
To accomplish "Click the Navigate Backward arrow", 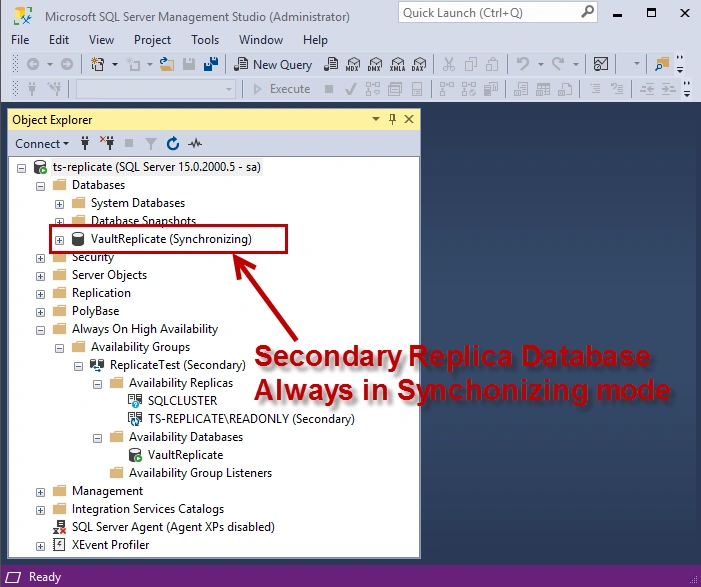I will point(33,64).
